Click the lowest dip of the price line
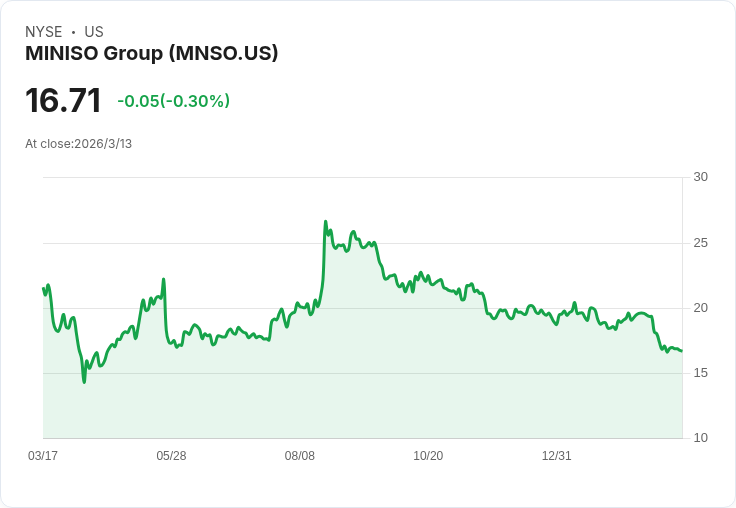736x508 pixels. click(x=84, y=381)
